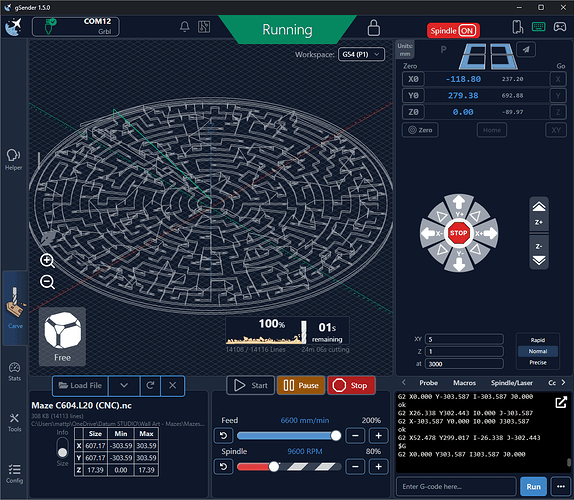Switch to the Spindle/Laser tab
The image size is (574, 500).
tap(511, 383)
